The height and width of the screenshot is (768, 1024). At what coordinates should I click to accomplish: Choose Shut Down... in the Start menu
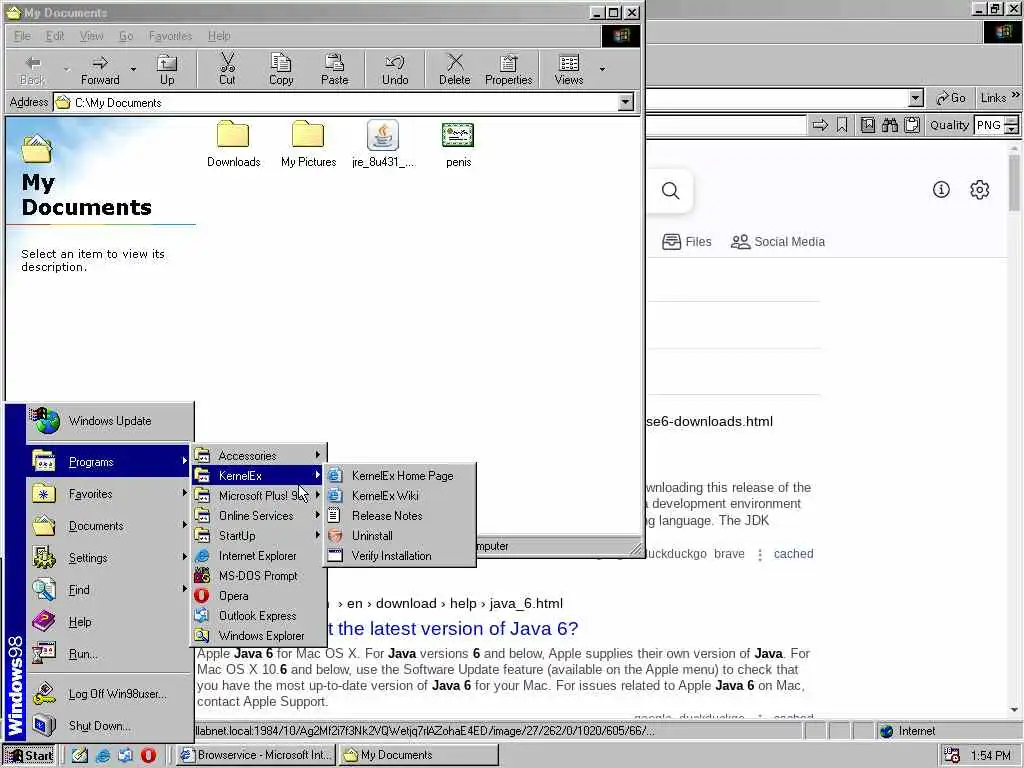pyautogui.click(x=110, y=726)
